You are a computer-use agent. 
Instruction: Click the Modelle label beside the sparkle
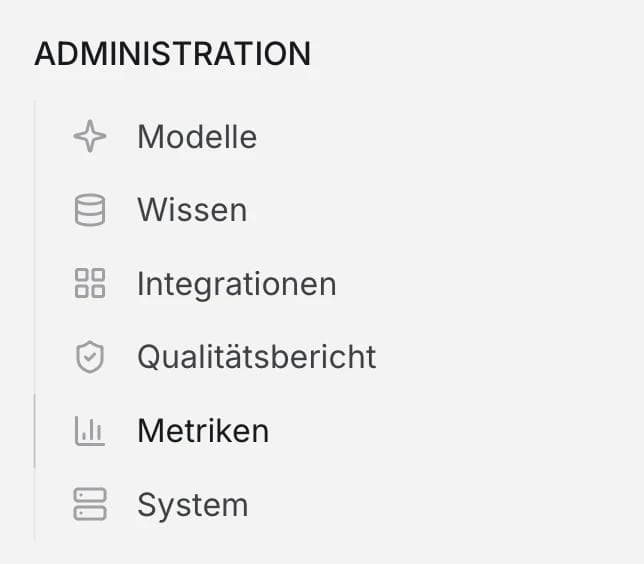click(x=197, y=137)
